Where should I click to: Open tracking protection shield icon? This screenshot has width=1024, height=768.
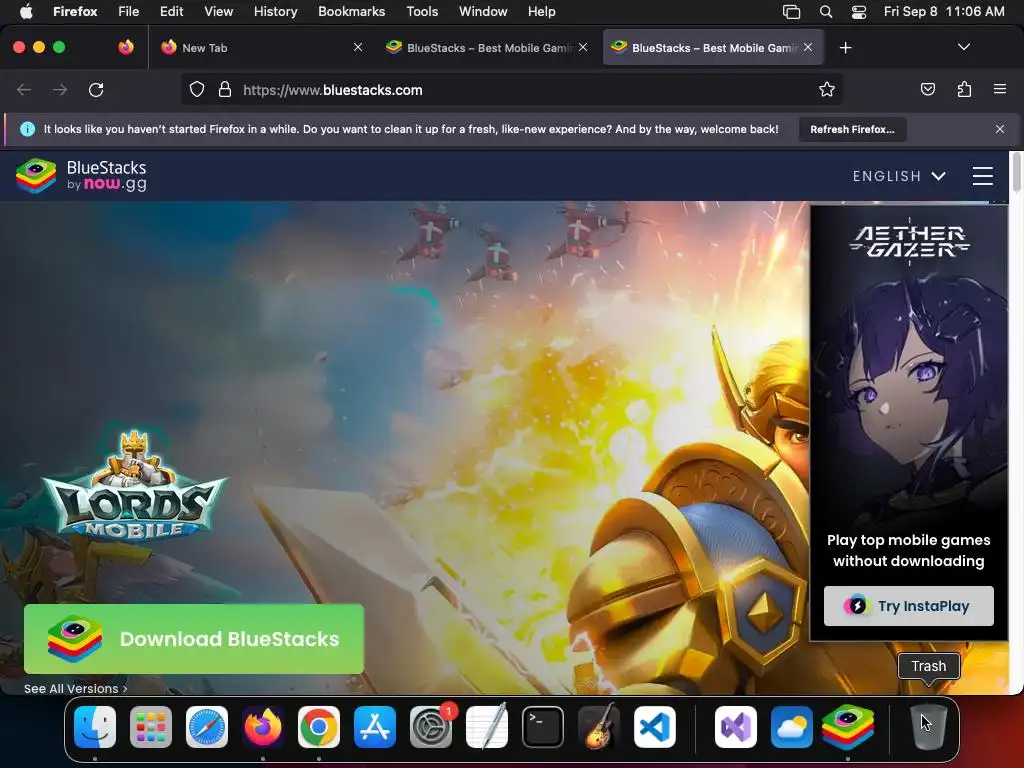[197, 90]
